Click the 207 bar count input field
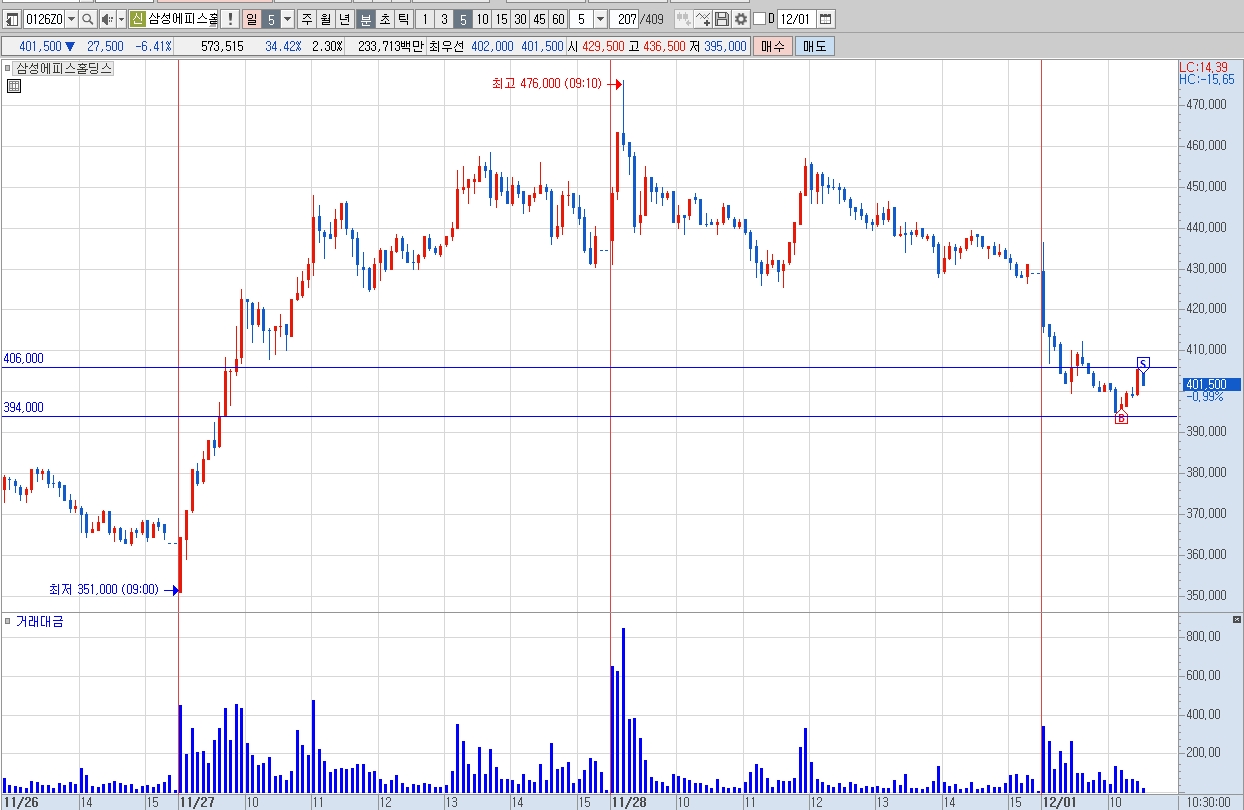Image resolution: width=1244 pixels, height=810 pixels. [625, 19]
